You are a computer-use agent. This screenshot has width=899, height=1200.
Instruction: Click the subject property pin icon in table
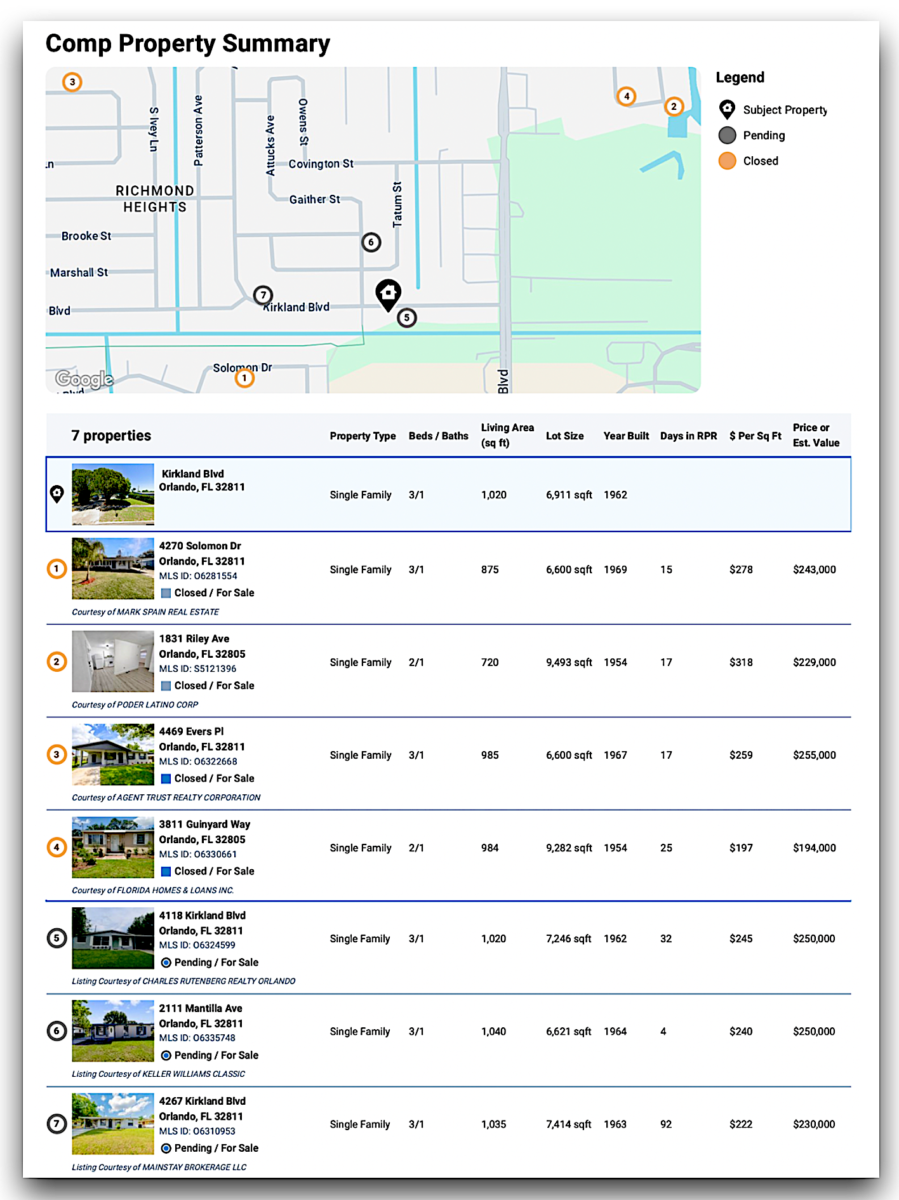click(57, 493)
